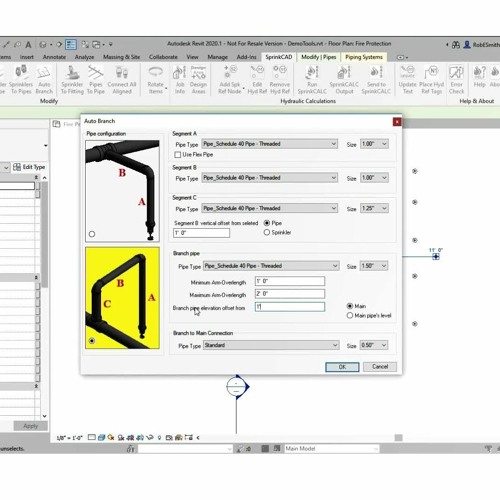Open SprinkCALC Output tool
500x500 pixels.
tap(344, 79)
